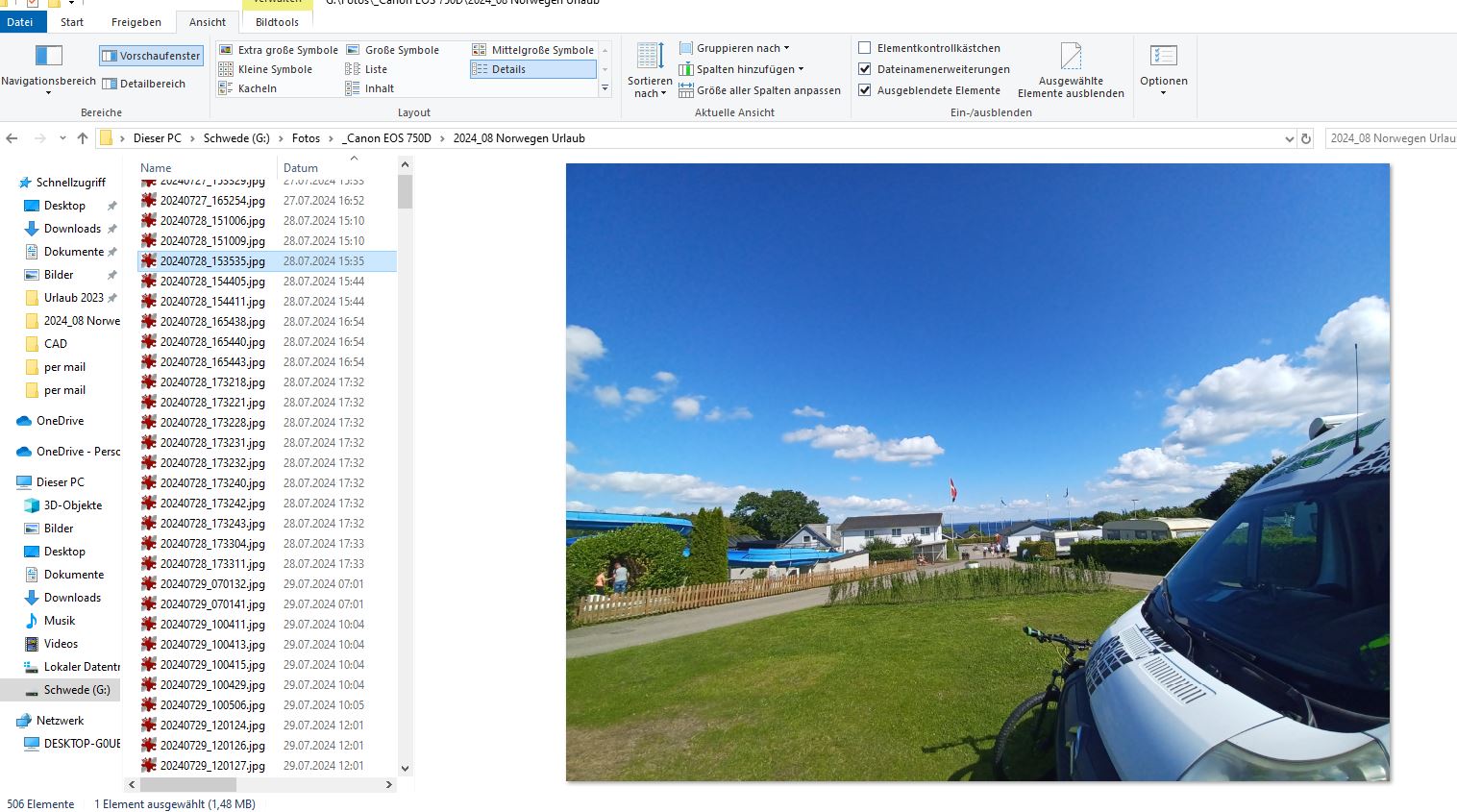Image resolution: width=1457 pixels, height=812 pixels.
Task: Toggle the Vorschaufenster preview pane button
Action: pos(151,56)
